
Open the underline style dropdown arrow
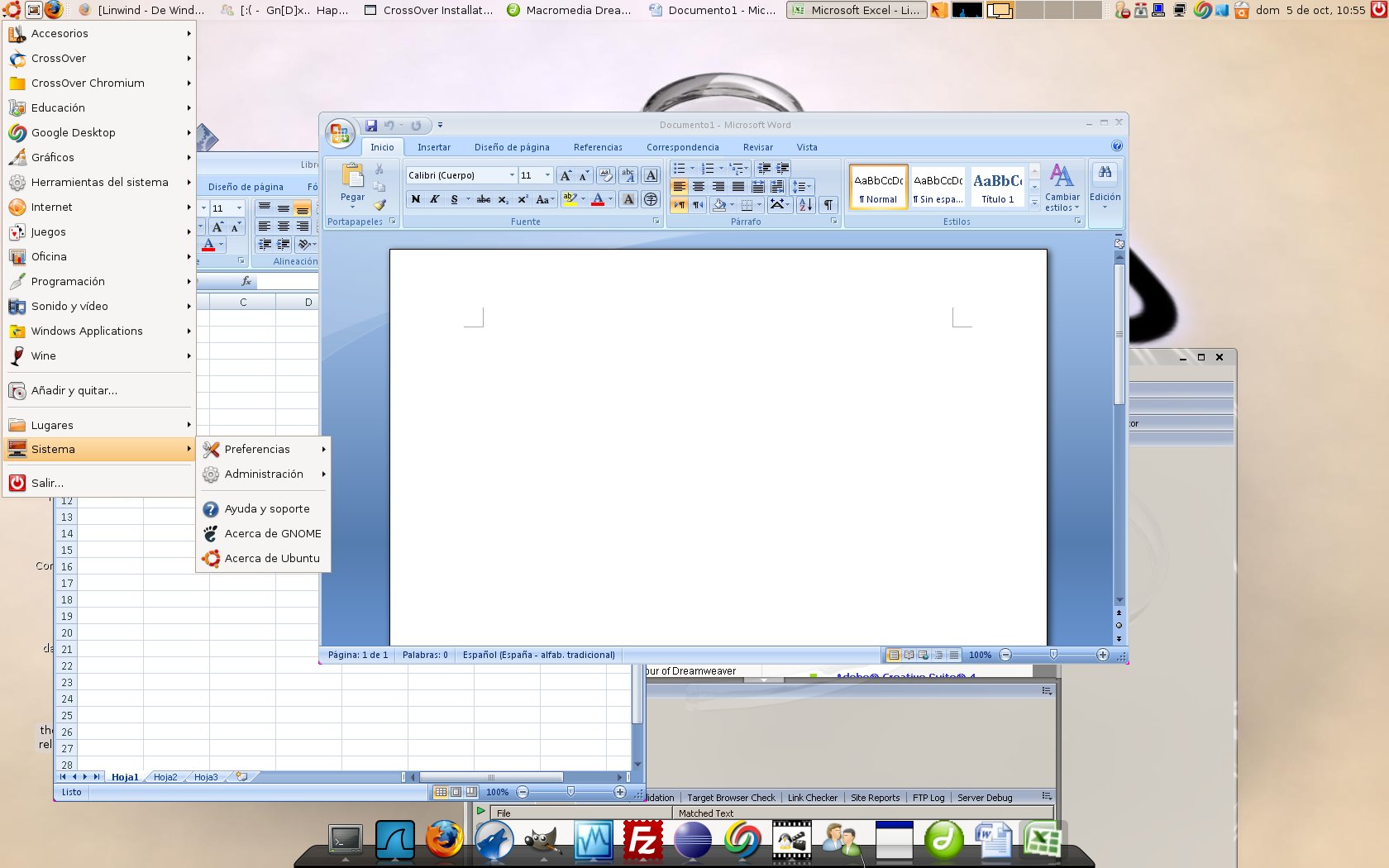pyautogui.click(x=468, y=199)
